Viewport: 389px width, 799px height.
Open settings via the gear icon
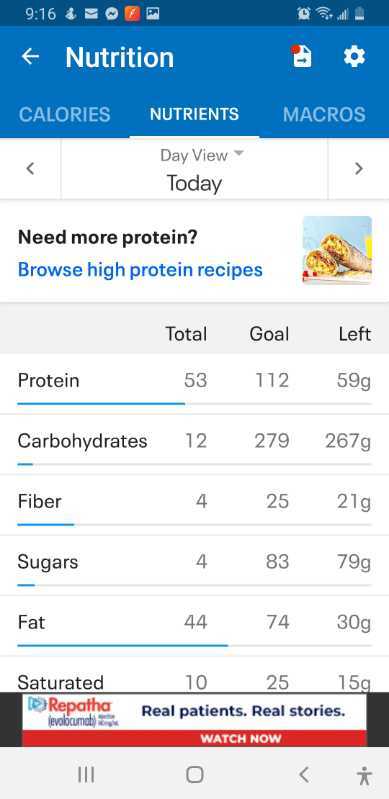(x=354, y=57)
